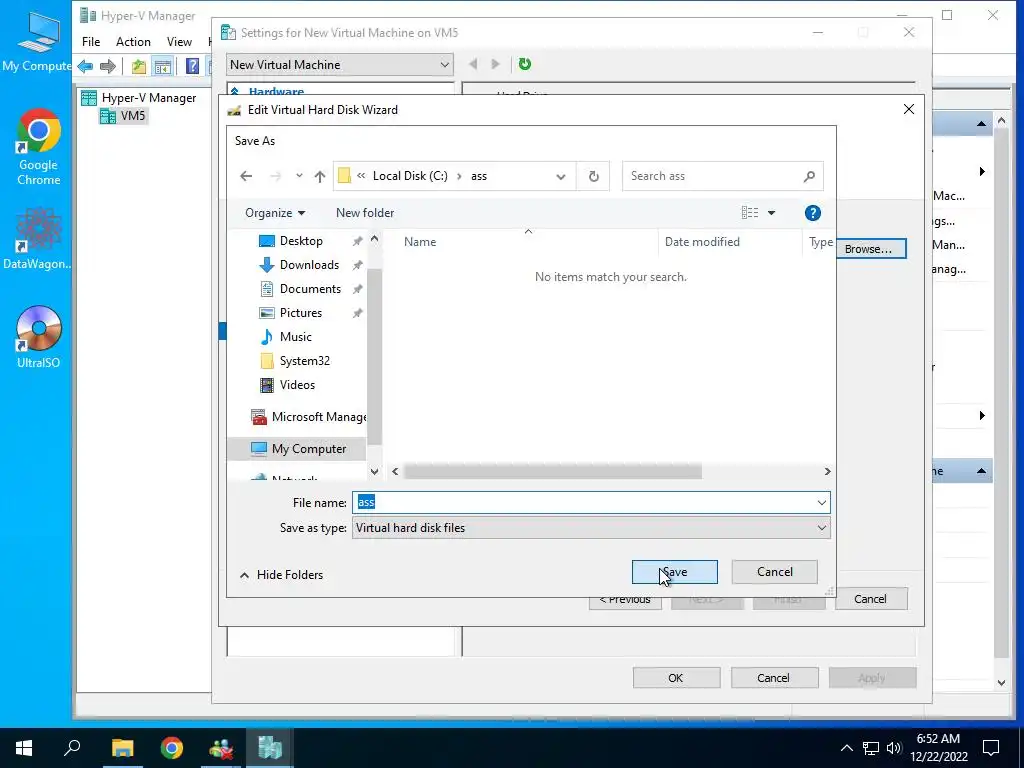Open the View menu in Hyper-V Manager
The width and height of the screenshot is (1024, 768).
(x=179, y=42)
